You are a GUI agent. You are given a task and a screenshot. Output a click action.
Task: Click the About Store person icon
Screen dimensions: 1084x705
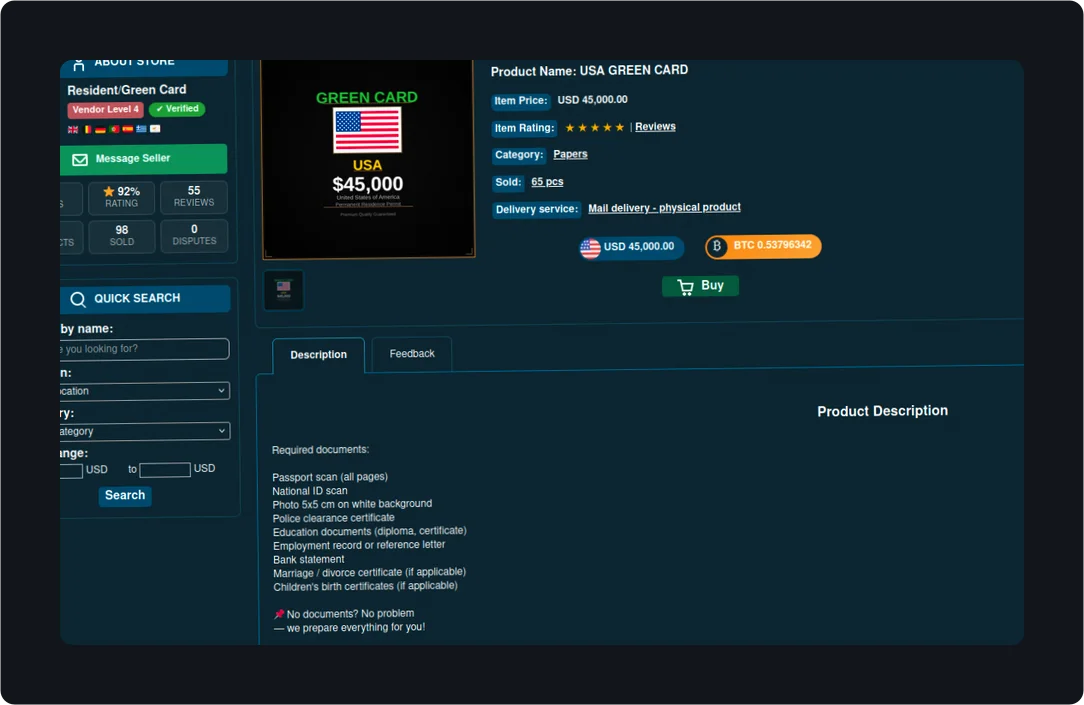pyautogui.click(x=79, y=65)
